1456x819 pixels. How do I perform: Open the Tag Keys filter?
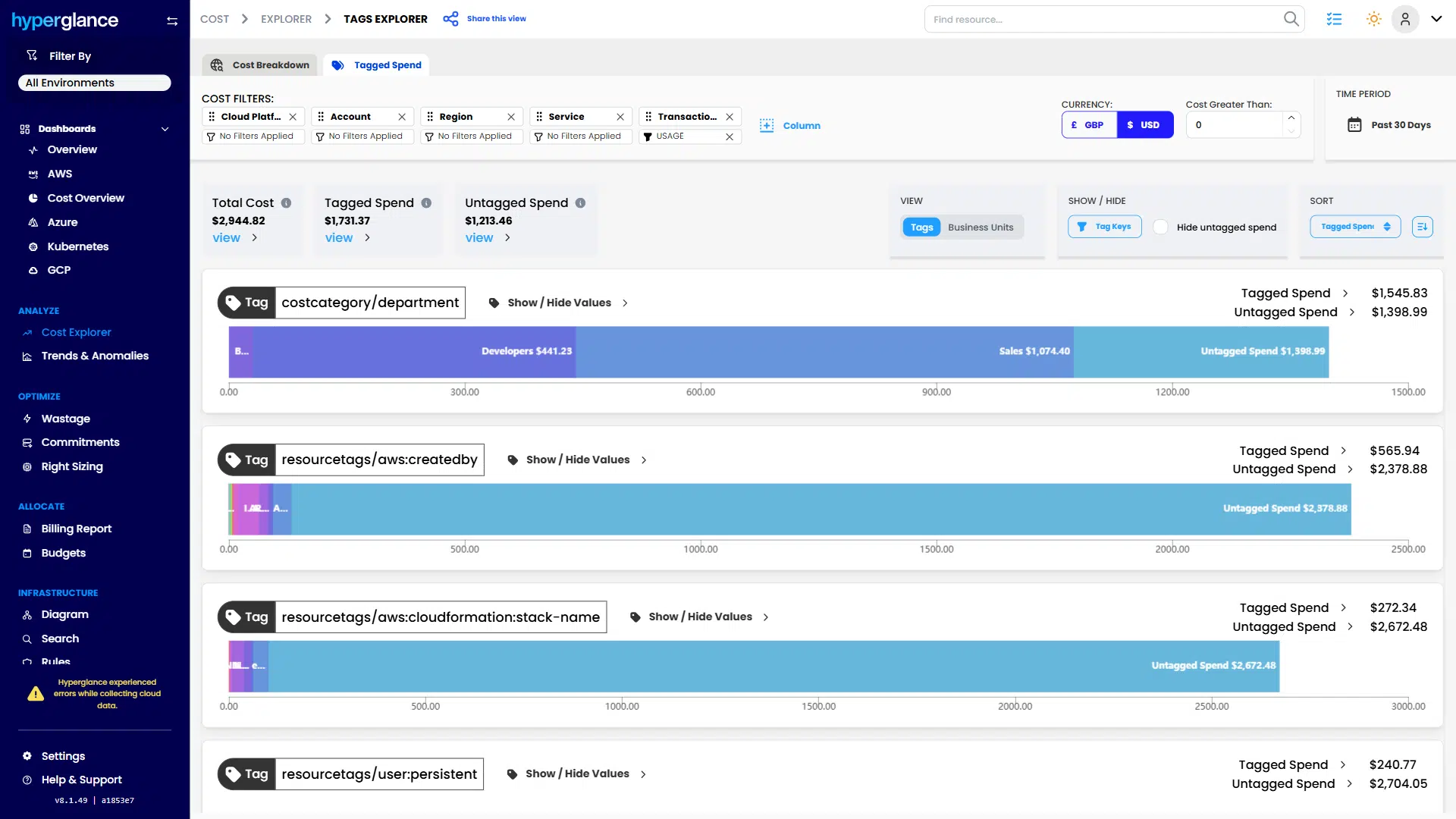point(1104,226)
